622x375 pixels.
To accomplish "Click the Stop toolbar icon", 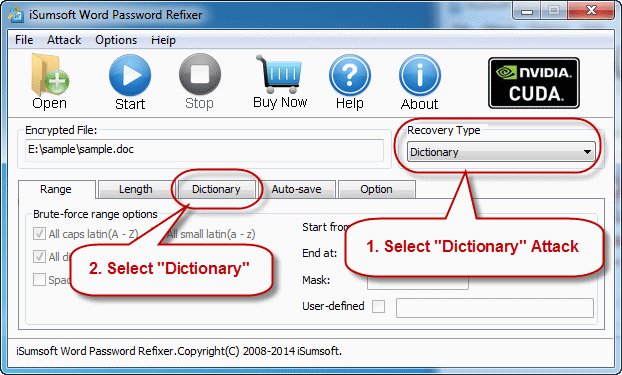I will [x=200, y=75].
